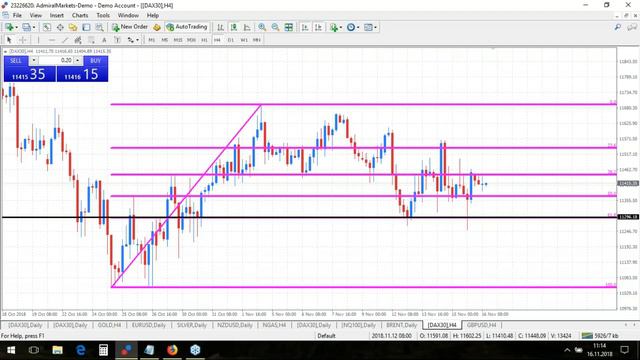Choose the trendline drawing tool
Viewport: 640px width, 360px height.
(x=65, y=40)
